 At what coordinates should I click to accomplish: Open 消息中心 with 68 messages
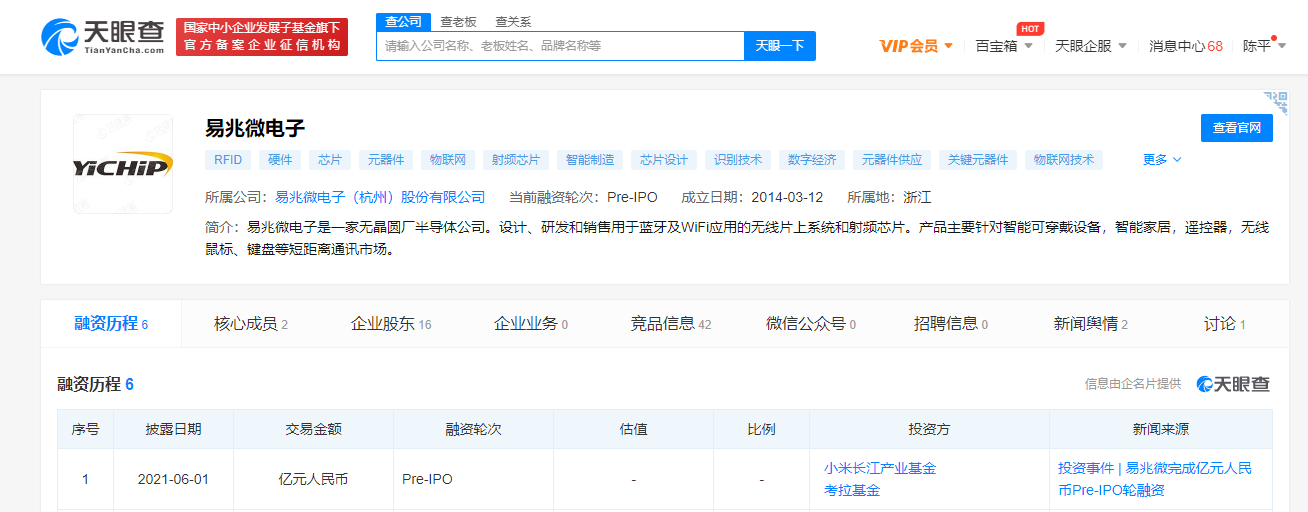[x=1185, y=46]
